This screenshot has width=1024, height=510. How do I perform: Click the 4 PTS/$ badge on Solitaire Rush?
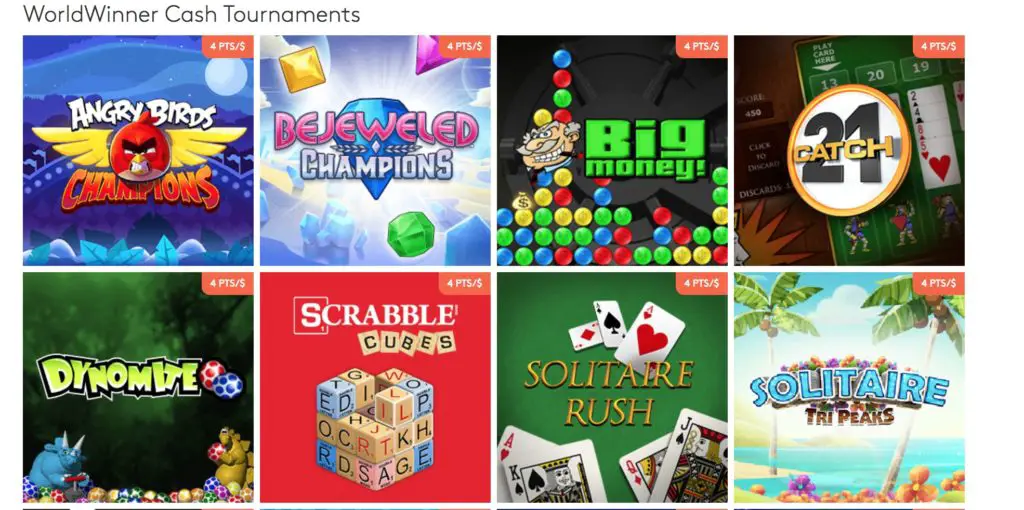coord(701,283)
